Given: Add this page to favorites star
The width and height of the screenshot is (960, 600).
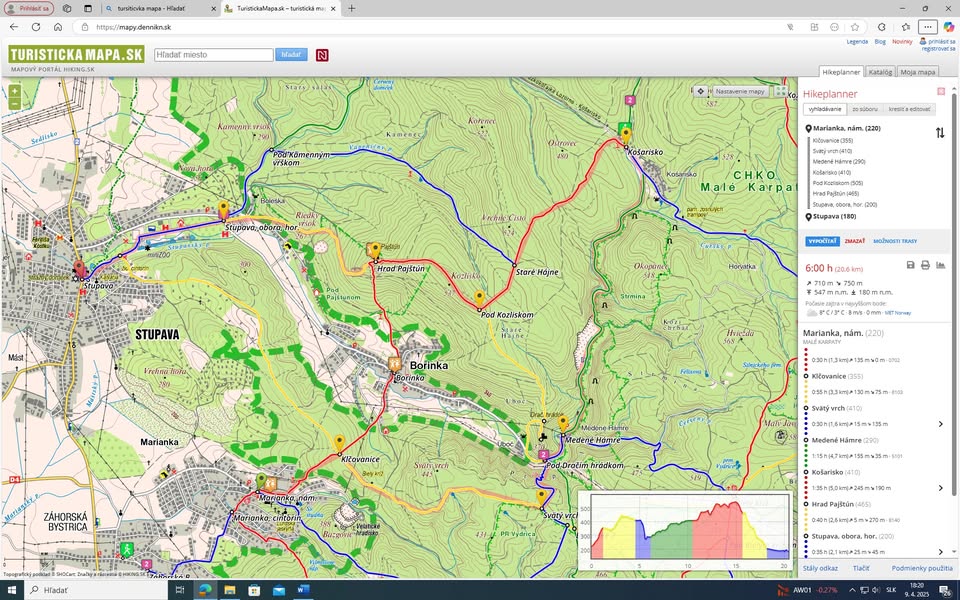Looking at the screenshot, I should pyautogui.click(x=855, y=27).
